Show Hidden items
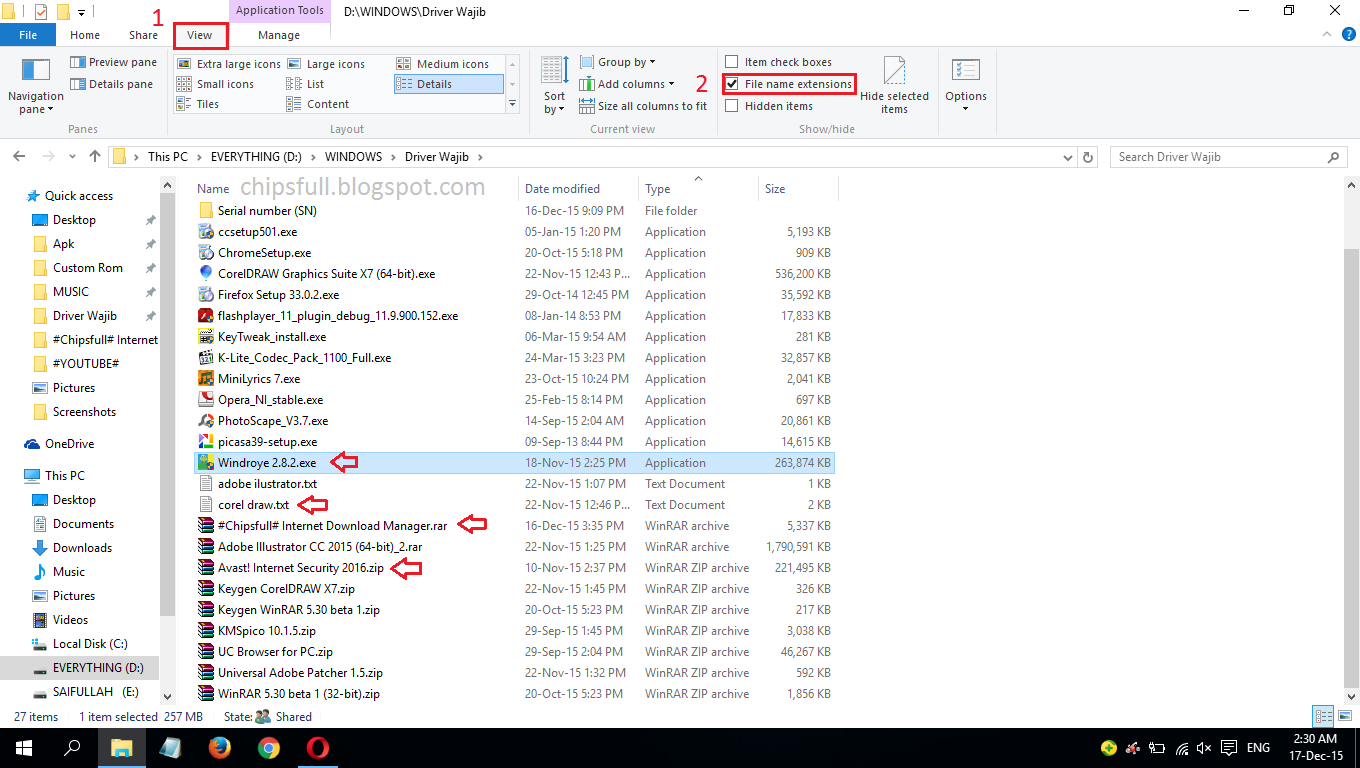Image resolution: width=1360 pixels, height=768 pixels. 732,105
